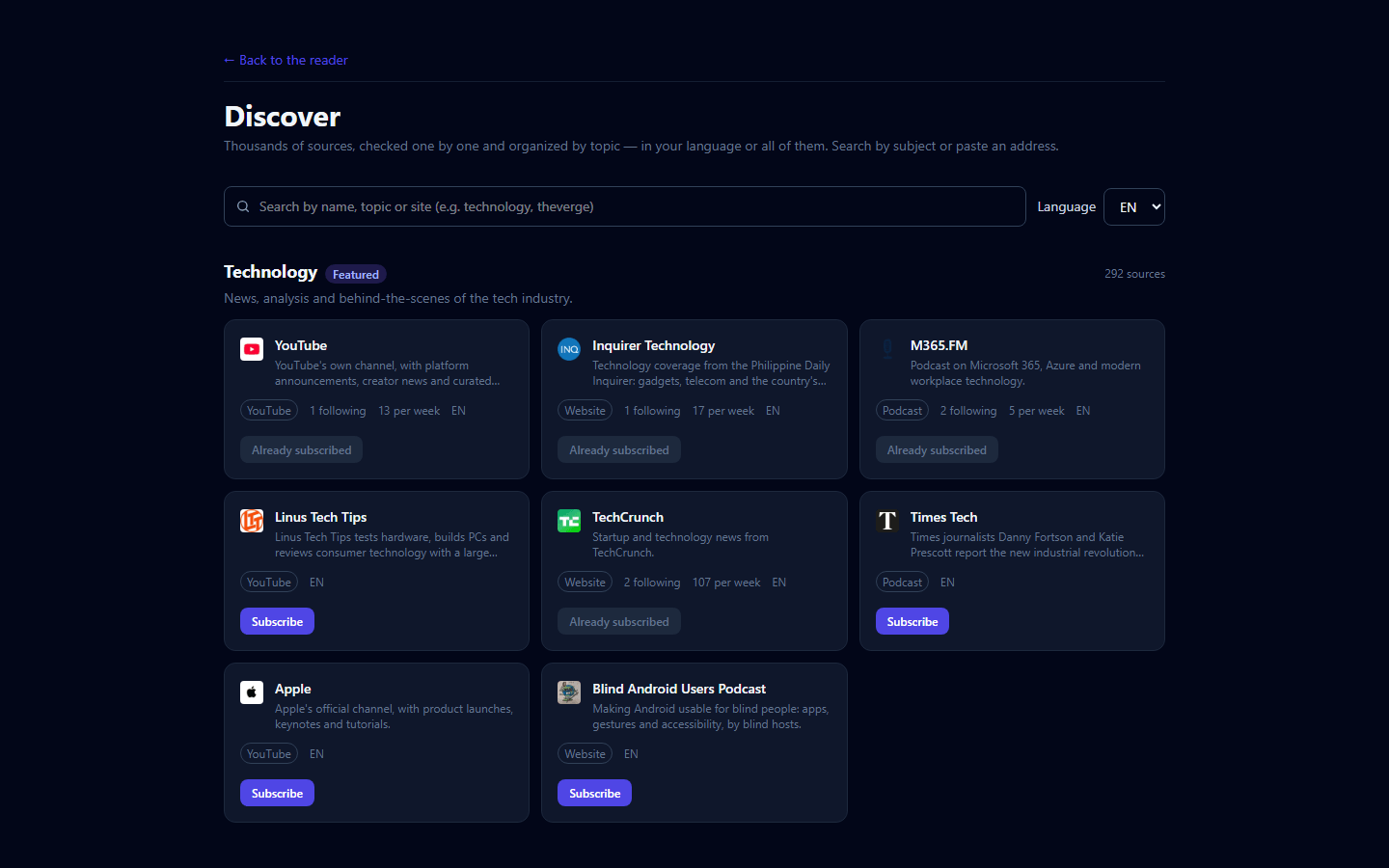Viewport: 1389px width, 868px height.
Task: Click the YouTube type tag on YouTube card
Action: click(269, 411)
